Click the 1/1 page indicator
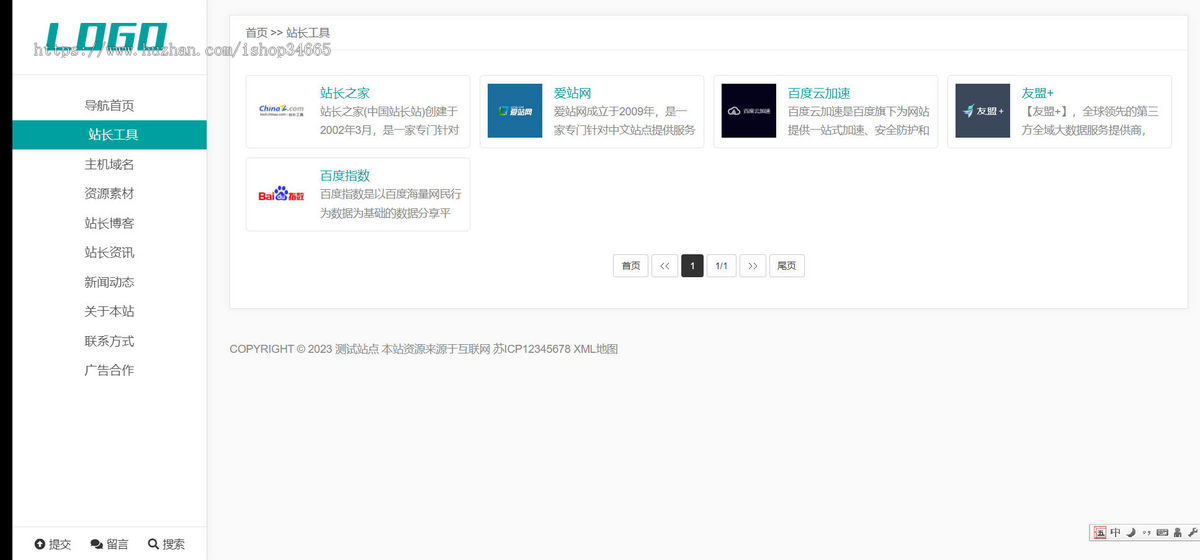 click(x=722, y=266)
